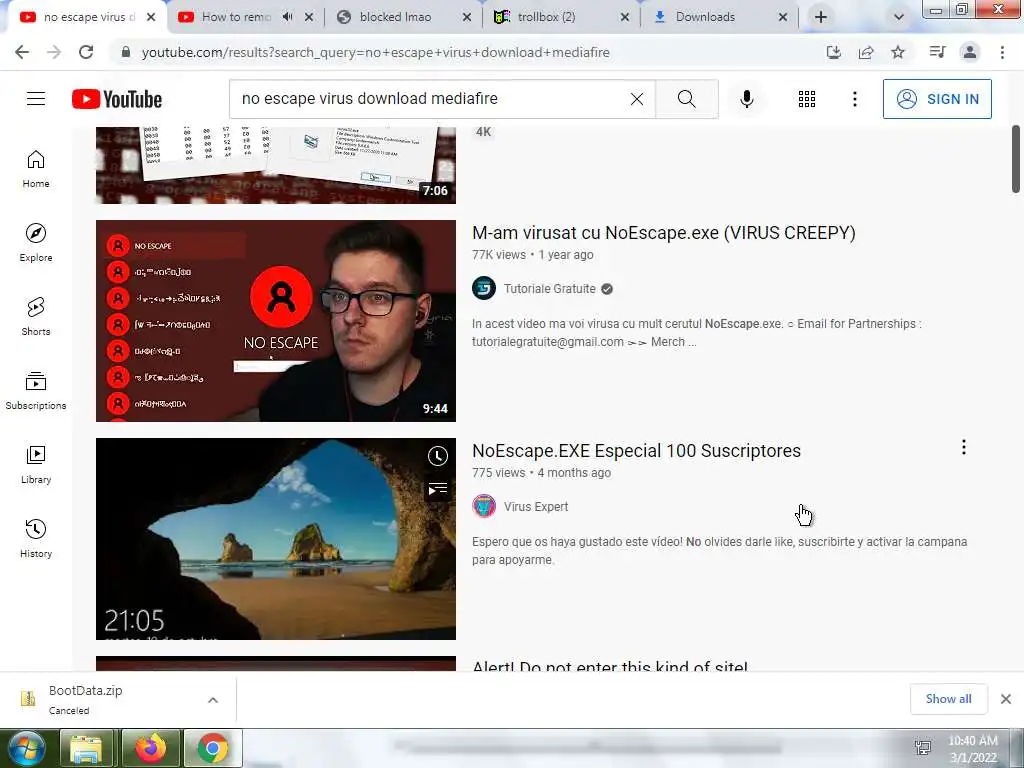
Task: Show all downloads
Action: coord(948,699)
